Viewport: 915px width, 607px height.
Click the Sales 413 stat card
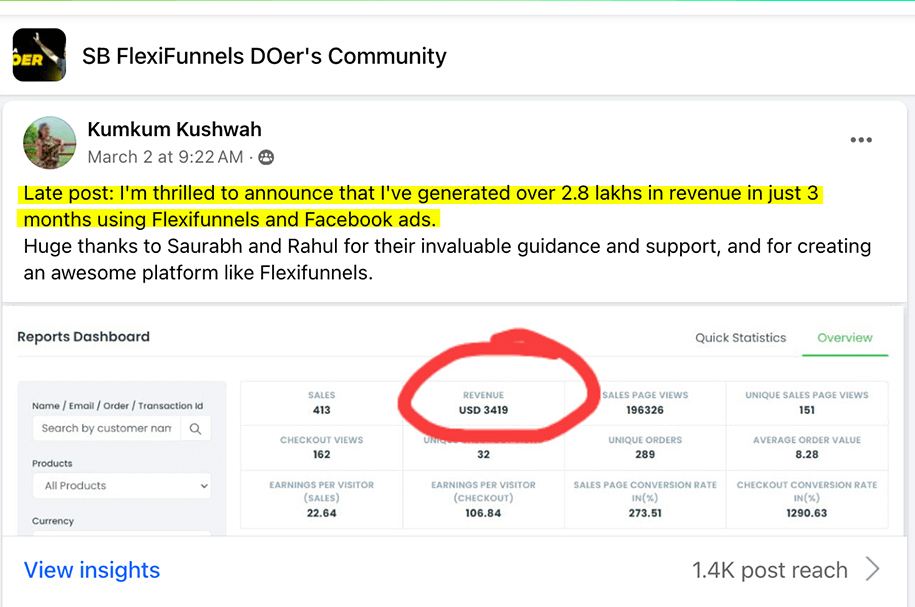point(321,403)
